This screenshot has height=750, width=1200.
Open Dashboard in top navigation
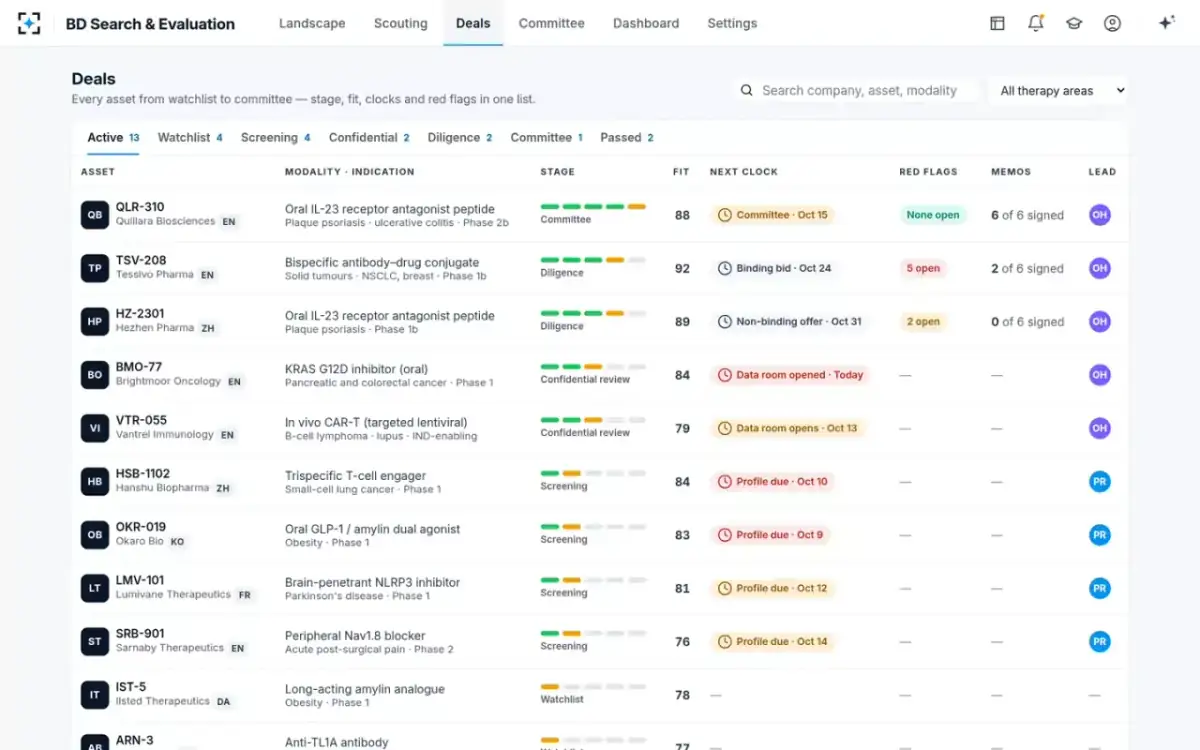tap(646, 23)
